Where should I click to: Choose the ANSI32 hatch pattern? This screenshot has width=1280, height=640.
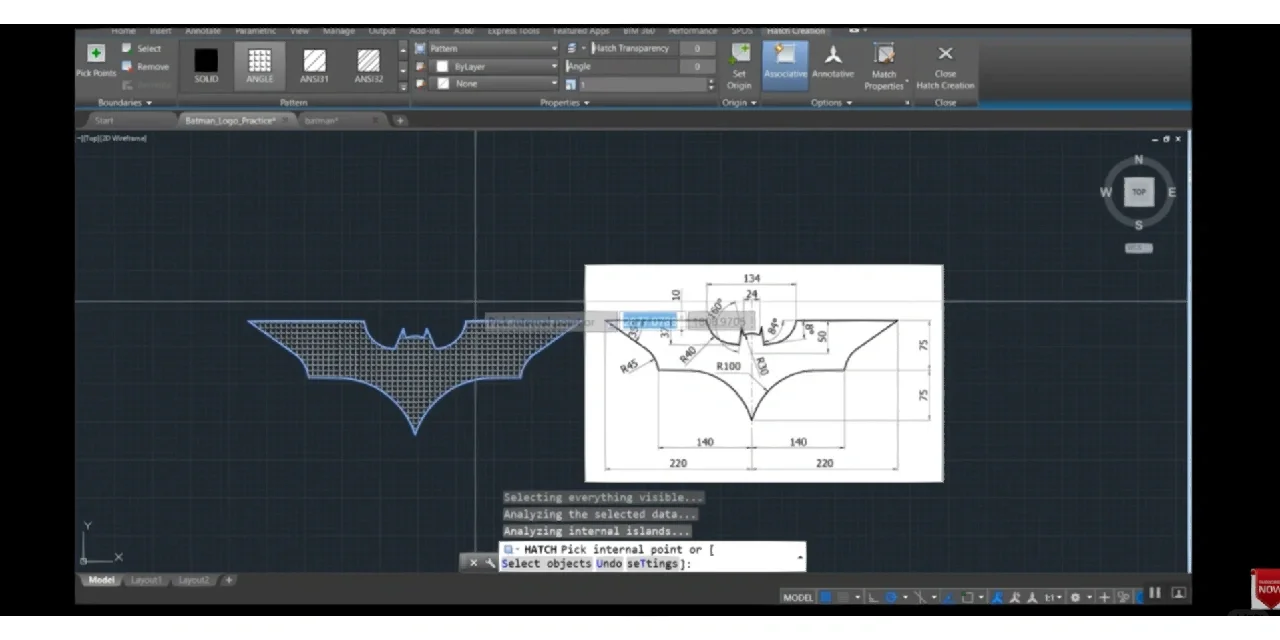pos(369,66)
